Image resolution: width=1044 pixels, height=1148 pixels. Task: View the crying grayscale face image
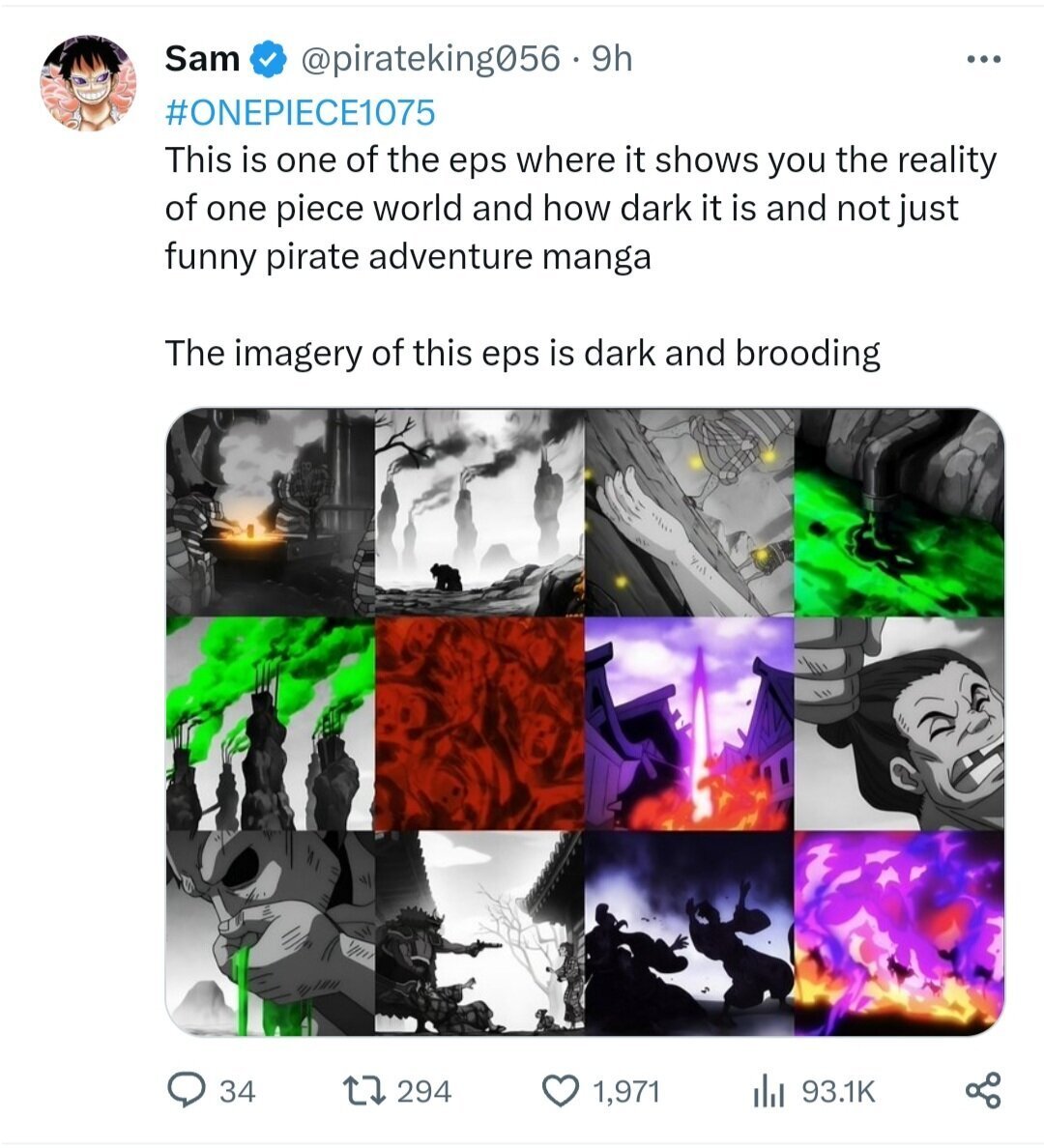pos(899,724)
